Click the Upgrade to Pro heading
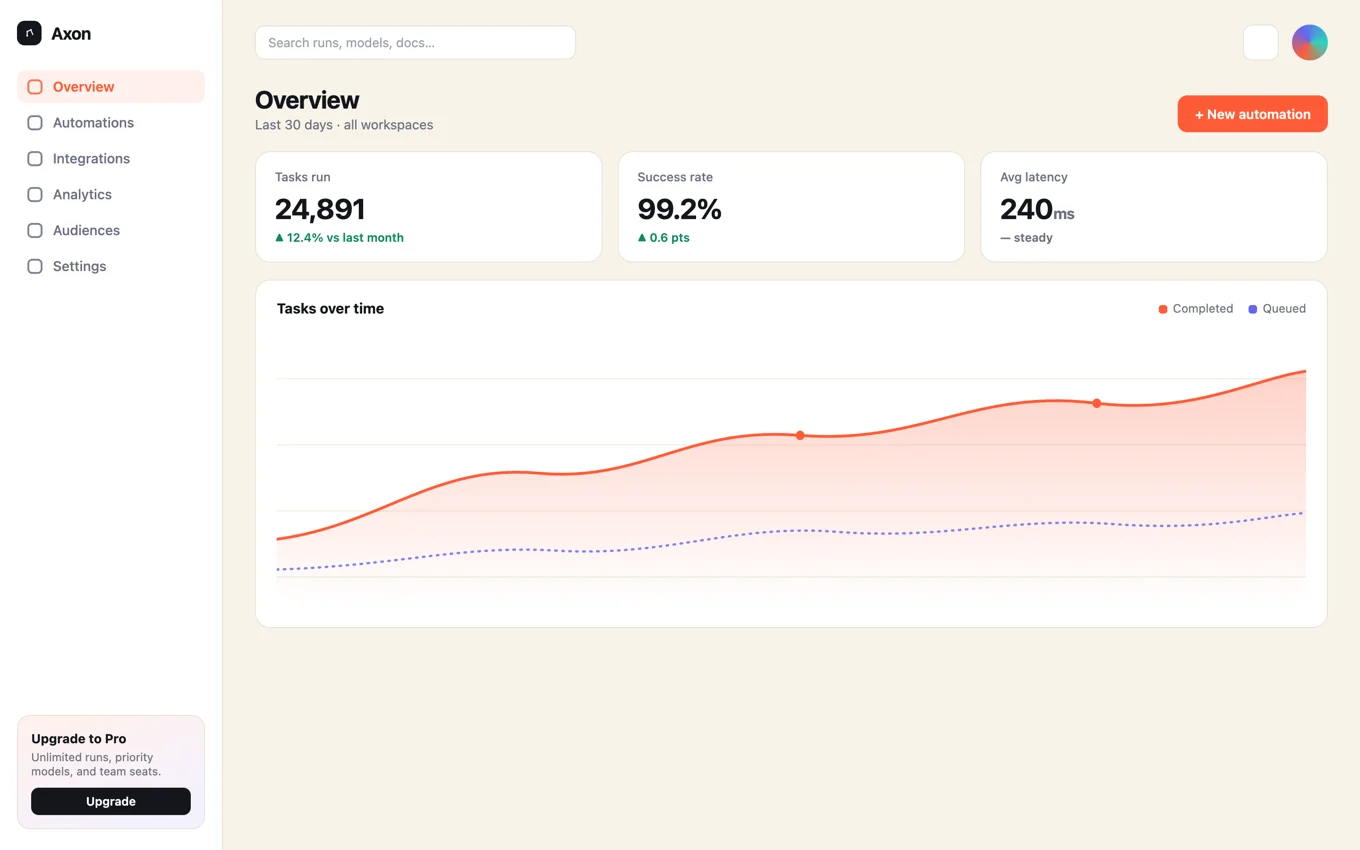 tap(78, 739)
